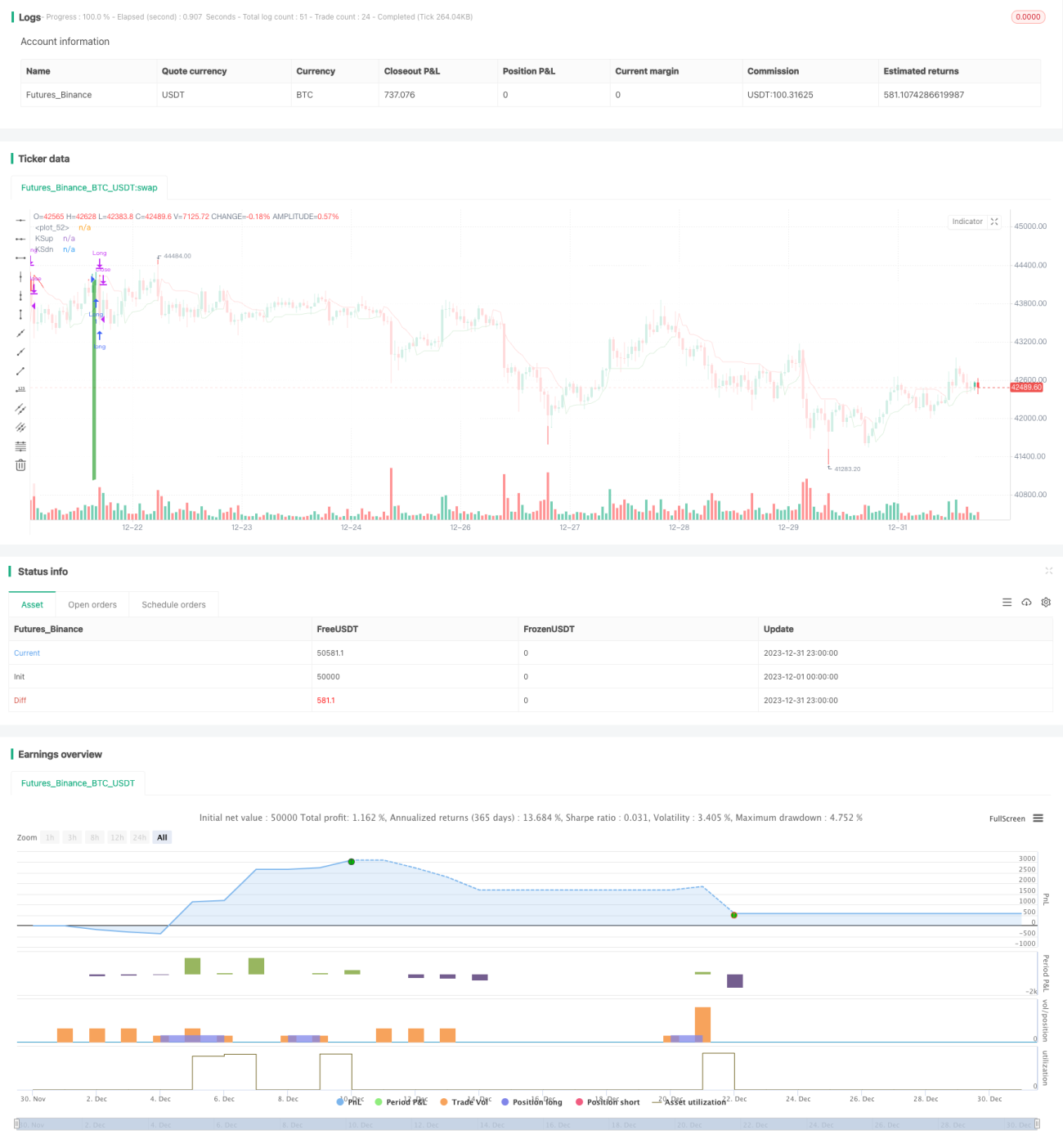This screenshot has width=1063, height=1148.
Task: Click the list view icon in Status info
Action: [x=1007, y=603]
